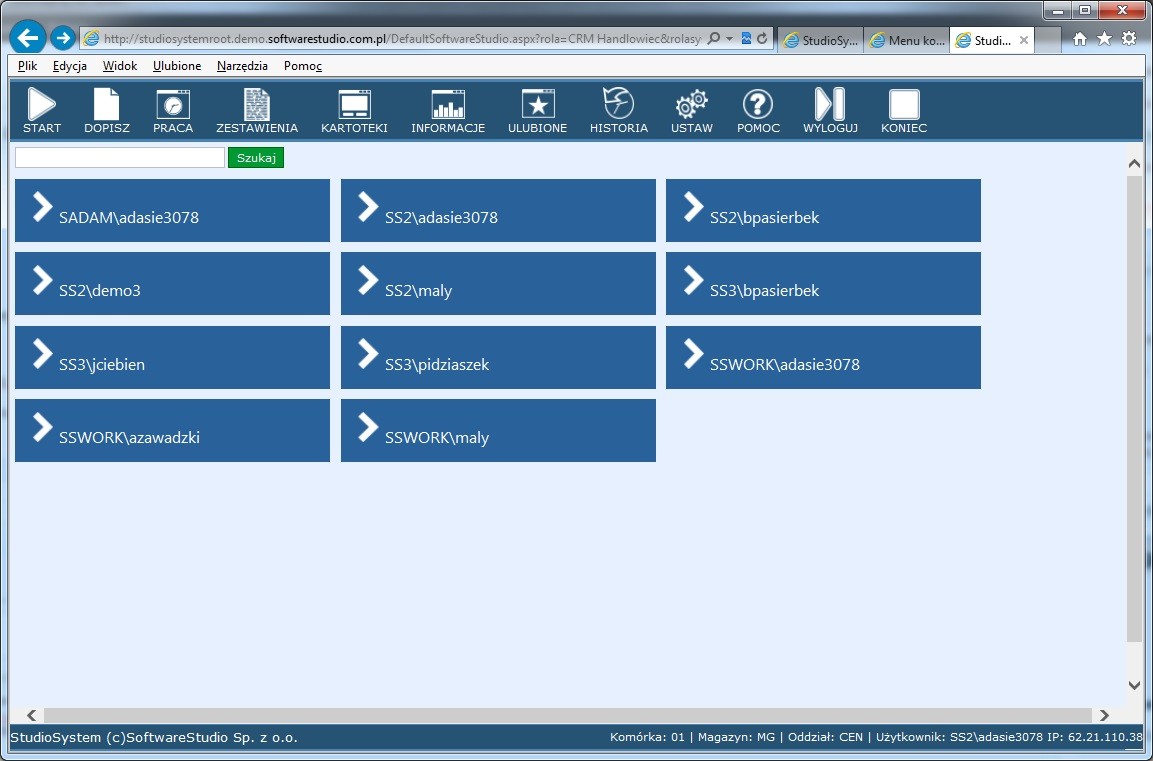Open the Ulubione menu in menu bar
Screen dimensions: 1153x761
[x=176, y=65]
